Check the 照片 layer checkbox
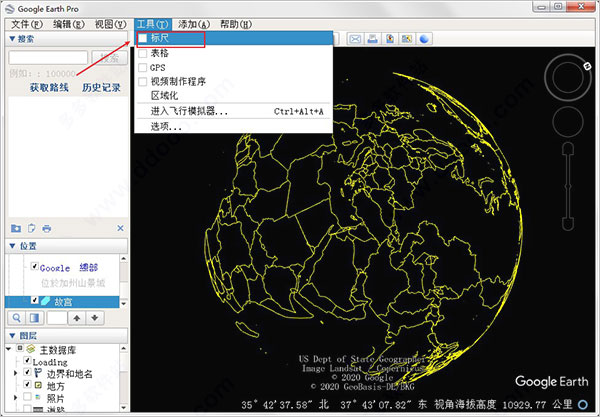Viewport: 600px width, 417px height. 27,397
